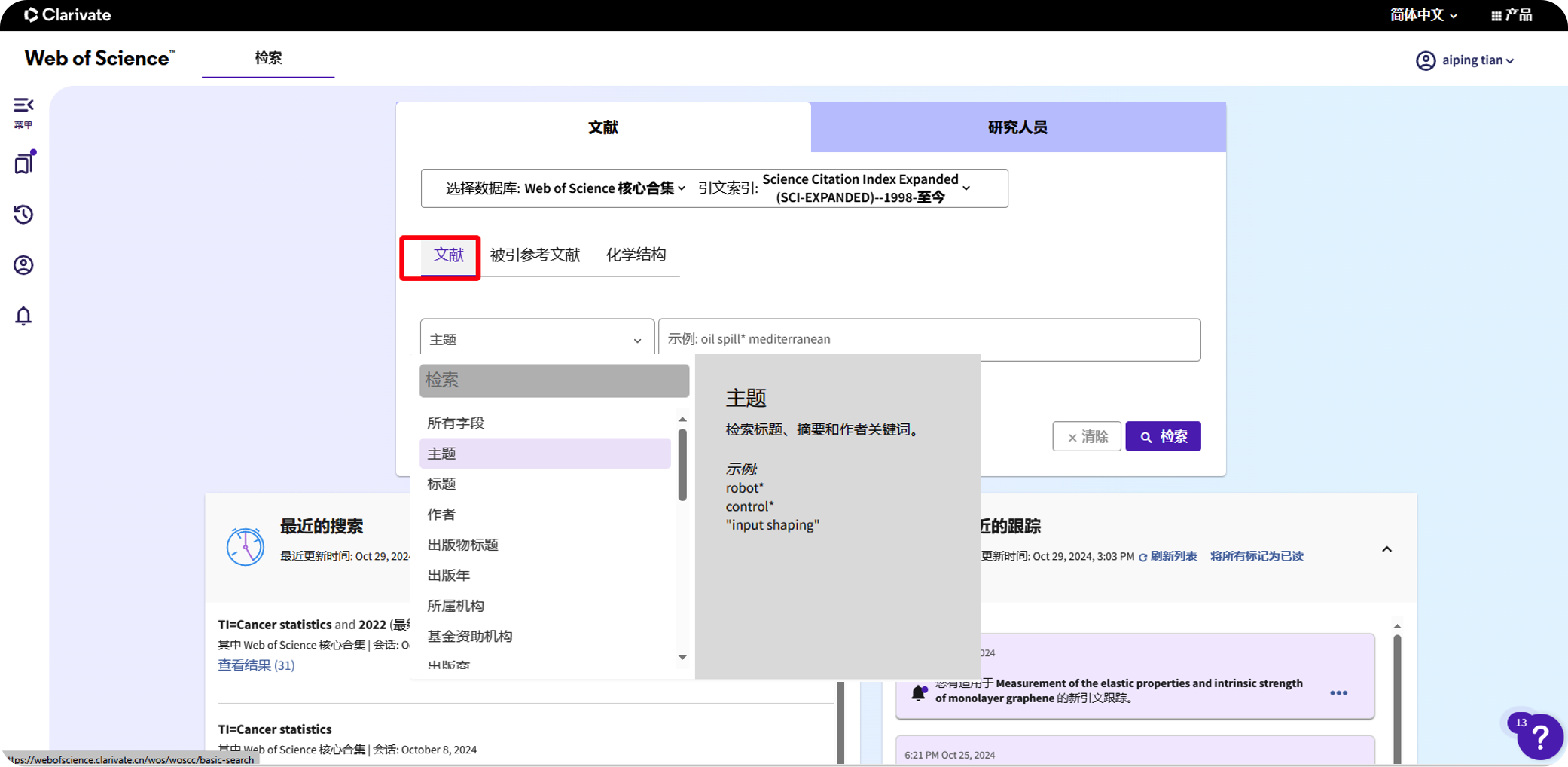Image resolution: width=1568 pixels, height=767 pixels.
Task: Open search history clock icon in sidebar
Action: pos(23,215)
